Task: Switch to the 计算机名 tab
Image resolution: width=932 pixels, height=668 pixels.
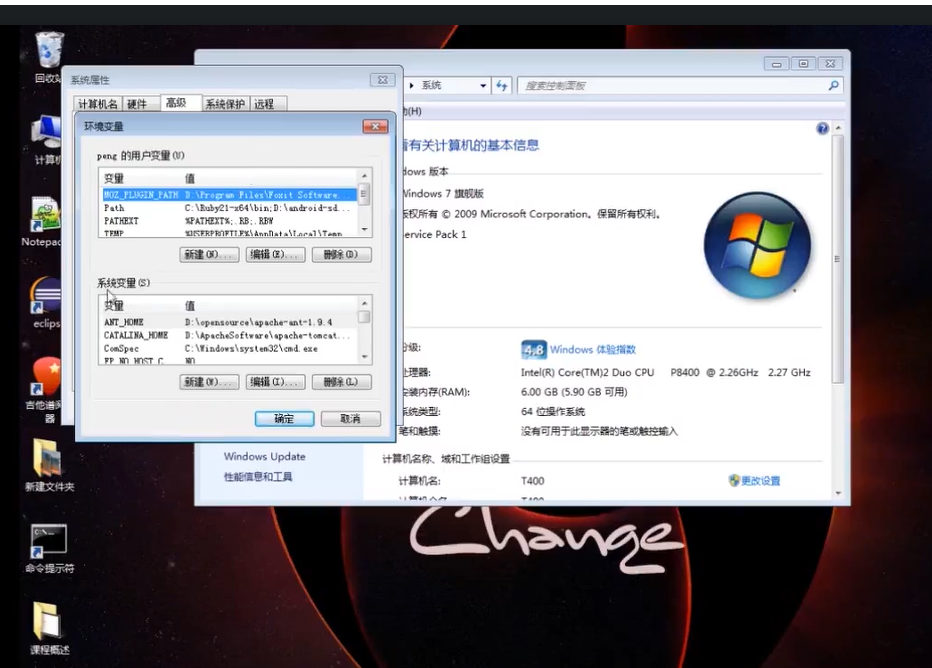Action: tap(97, 104)
